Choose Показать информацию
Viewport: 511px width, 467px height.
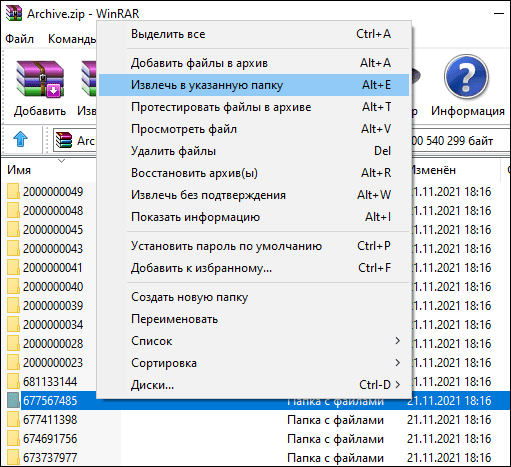[x=254, y=217]
